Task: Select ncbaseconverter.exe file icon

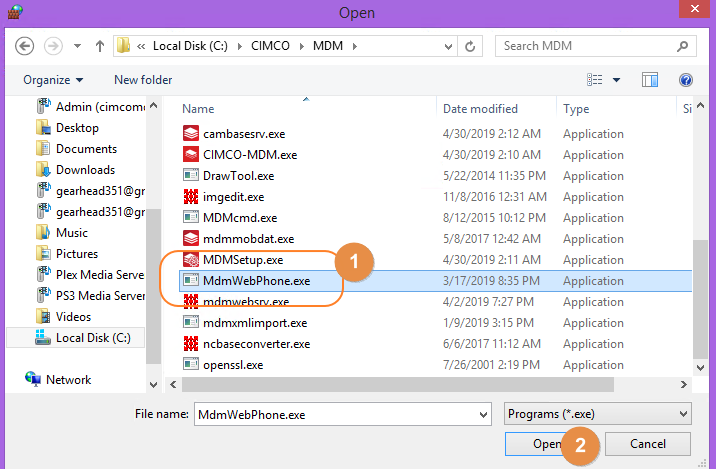Action: click(191, 343)
